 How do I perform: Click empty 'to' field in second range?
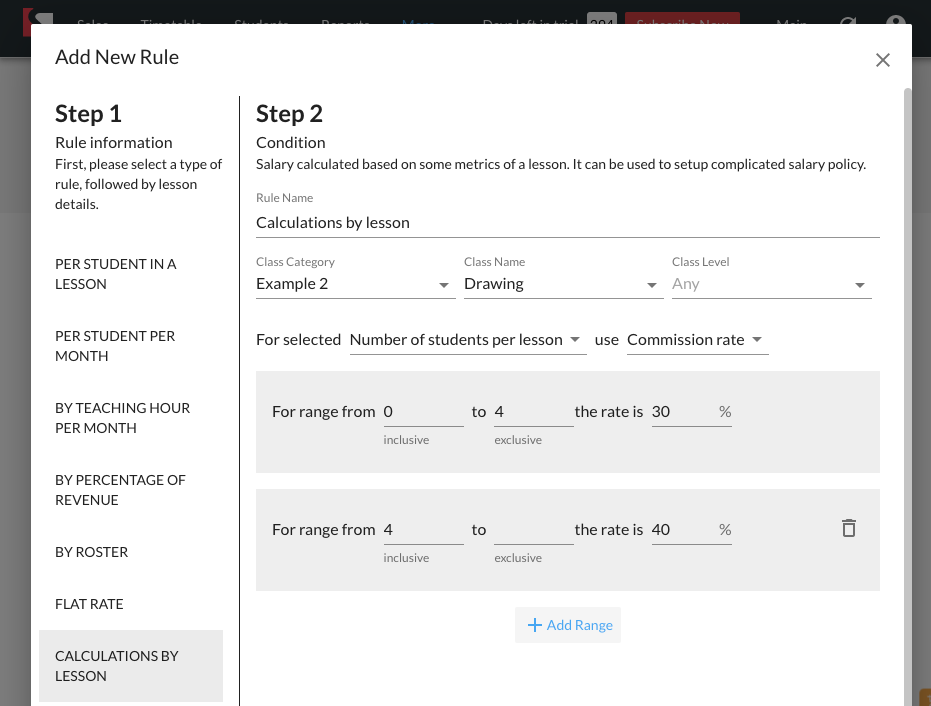pos(533,530)
